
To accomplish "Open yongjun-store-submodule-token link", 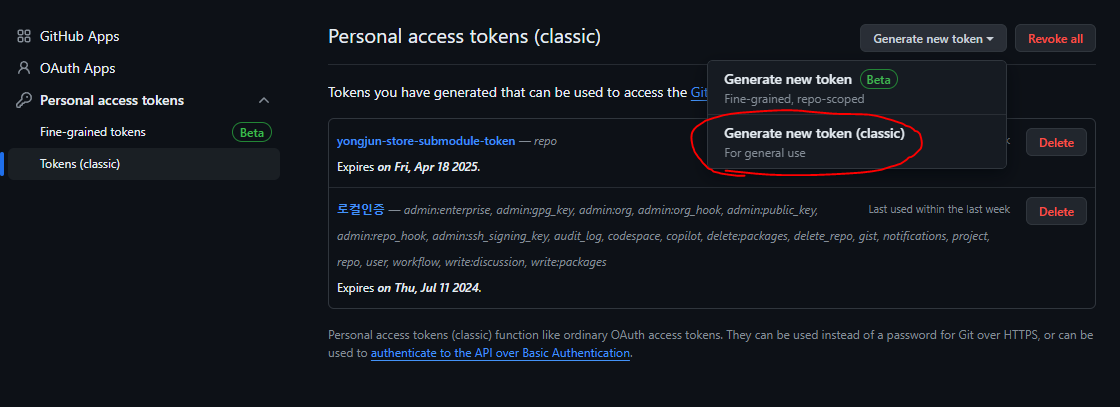I will click(x=426, y=141).
